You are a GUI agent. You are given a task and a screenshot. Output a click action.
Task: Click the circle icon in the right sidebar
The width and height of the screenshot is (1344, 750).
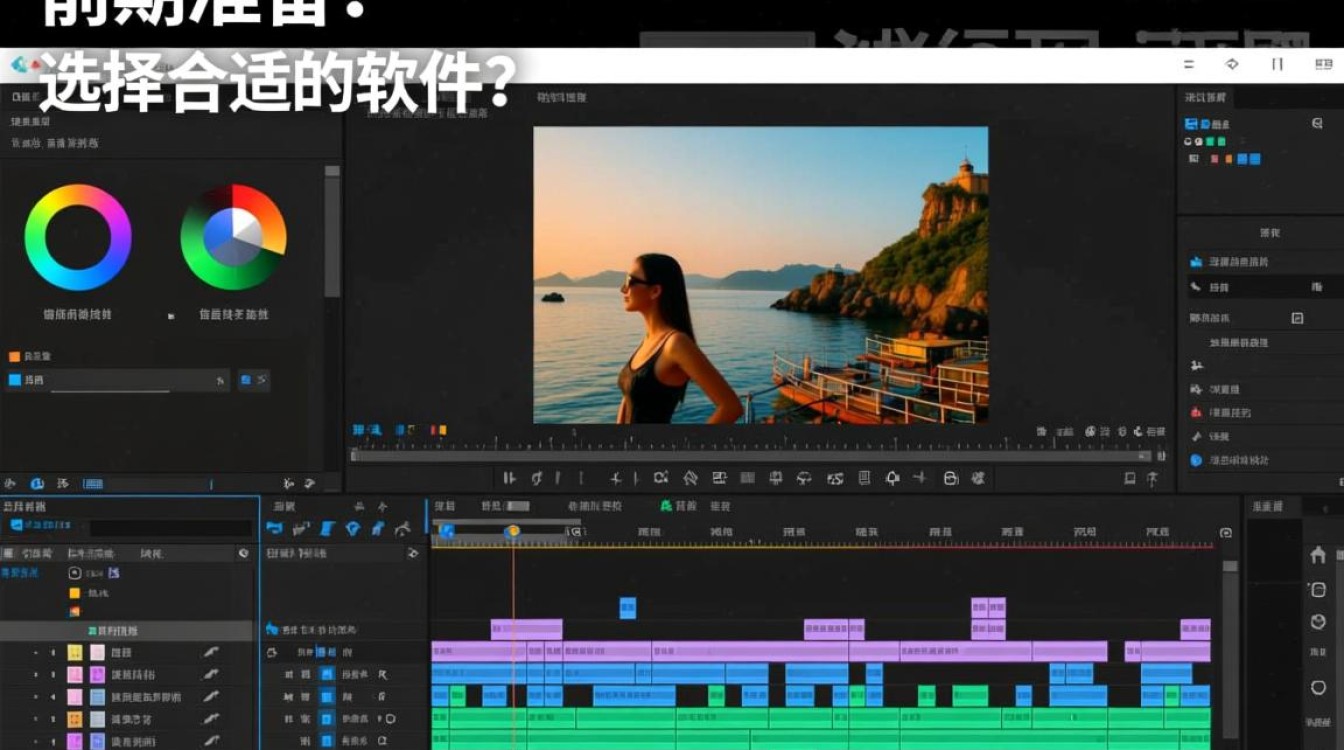coord(1318,688)
